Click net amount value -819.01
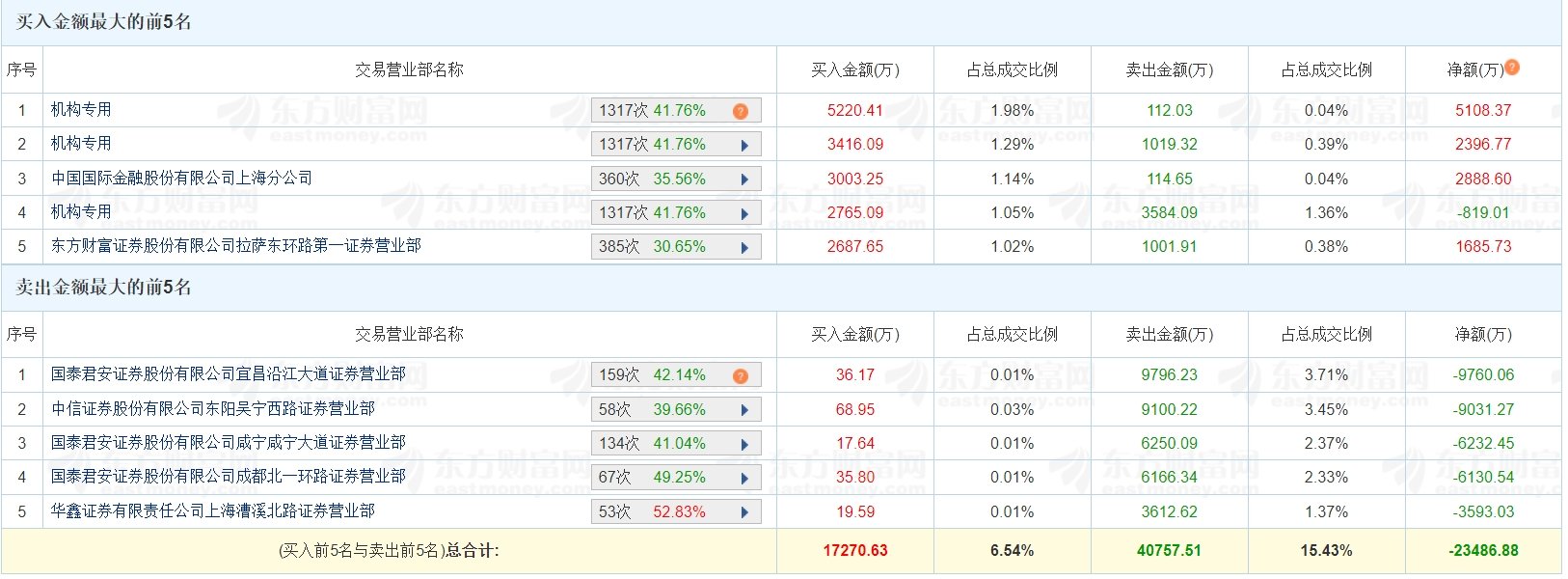This screenshot has height=579, width=1568. coord(1483,213)
